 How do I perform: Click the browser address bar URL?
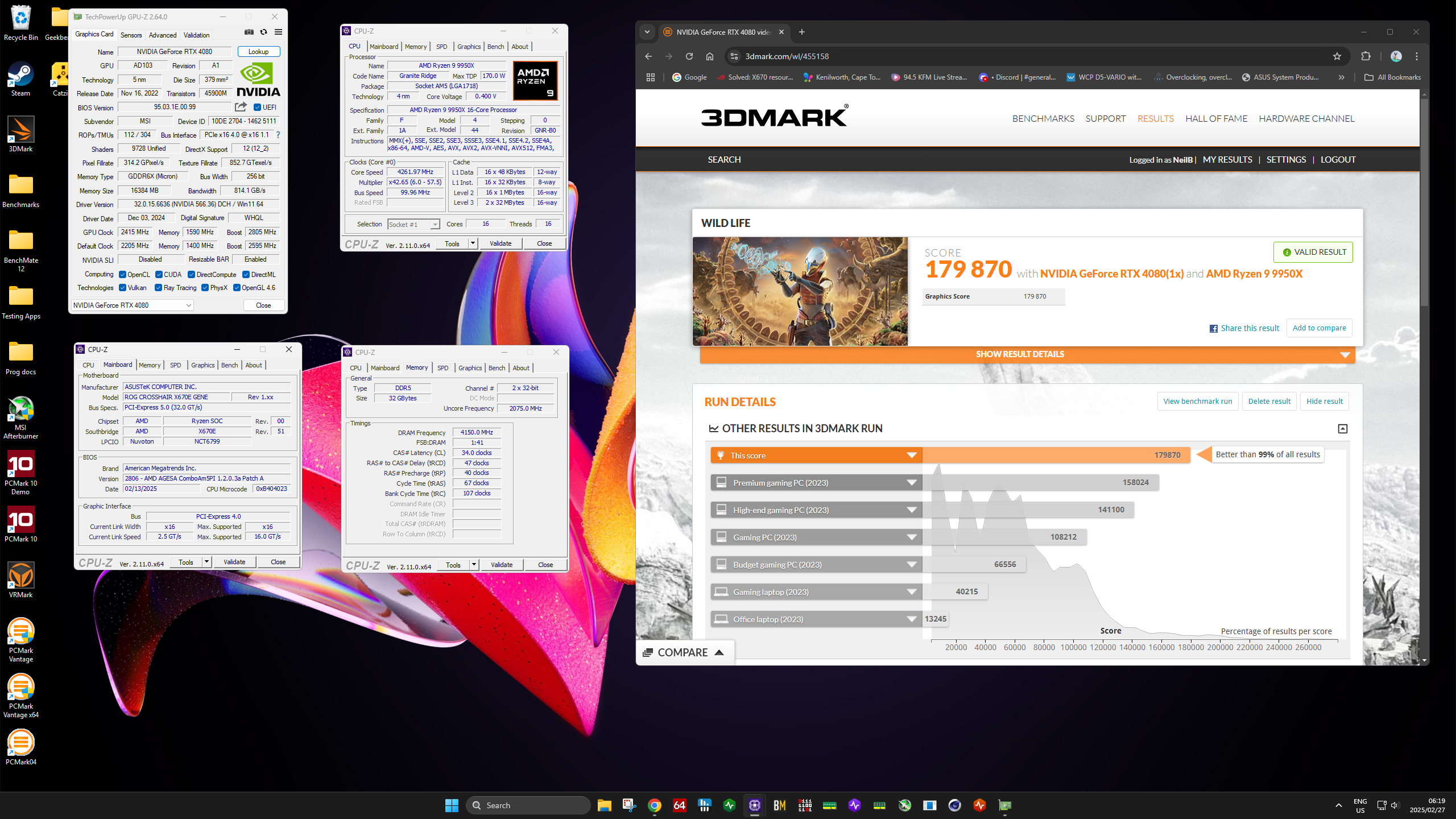[x=787, y=56]
